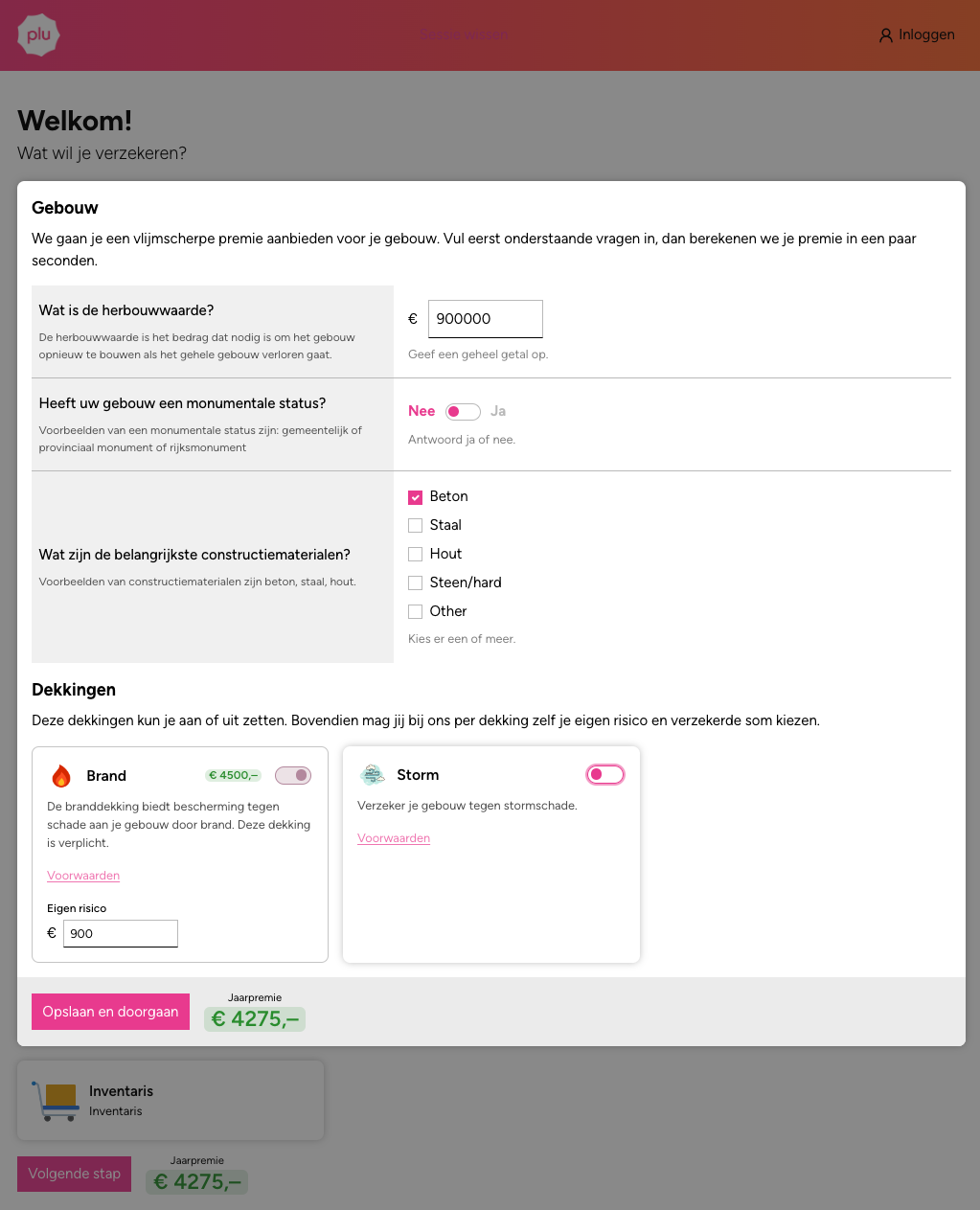This screenshot has width=980, height=1210.
Task: Tick the Other material checkbox
Action: tap(416, 612)
